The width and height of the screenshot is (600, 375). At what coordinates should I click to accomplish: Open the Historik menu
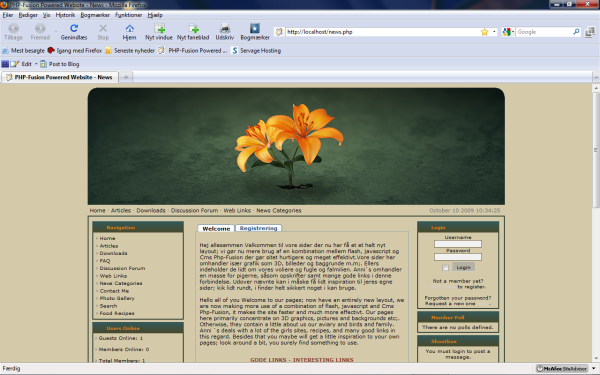click(x=65, y=15)
